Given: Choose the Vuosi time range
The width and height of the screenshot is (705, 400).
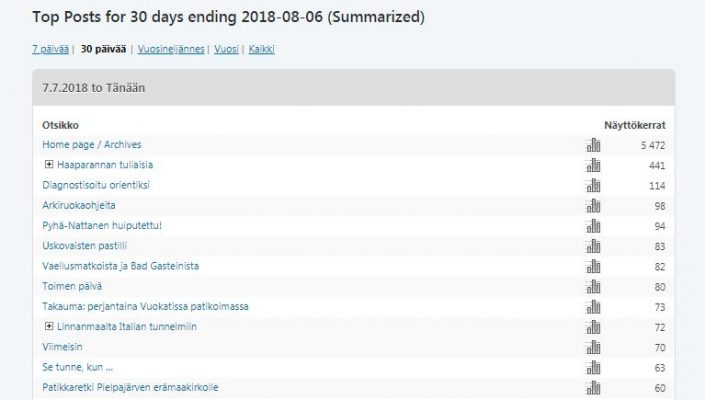Looking at the screenshot, I should 226,49.
